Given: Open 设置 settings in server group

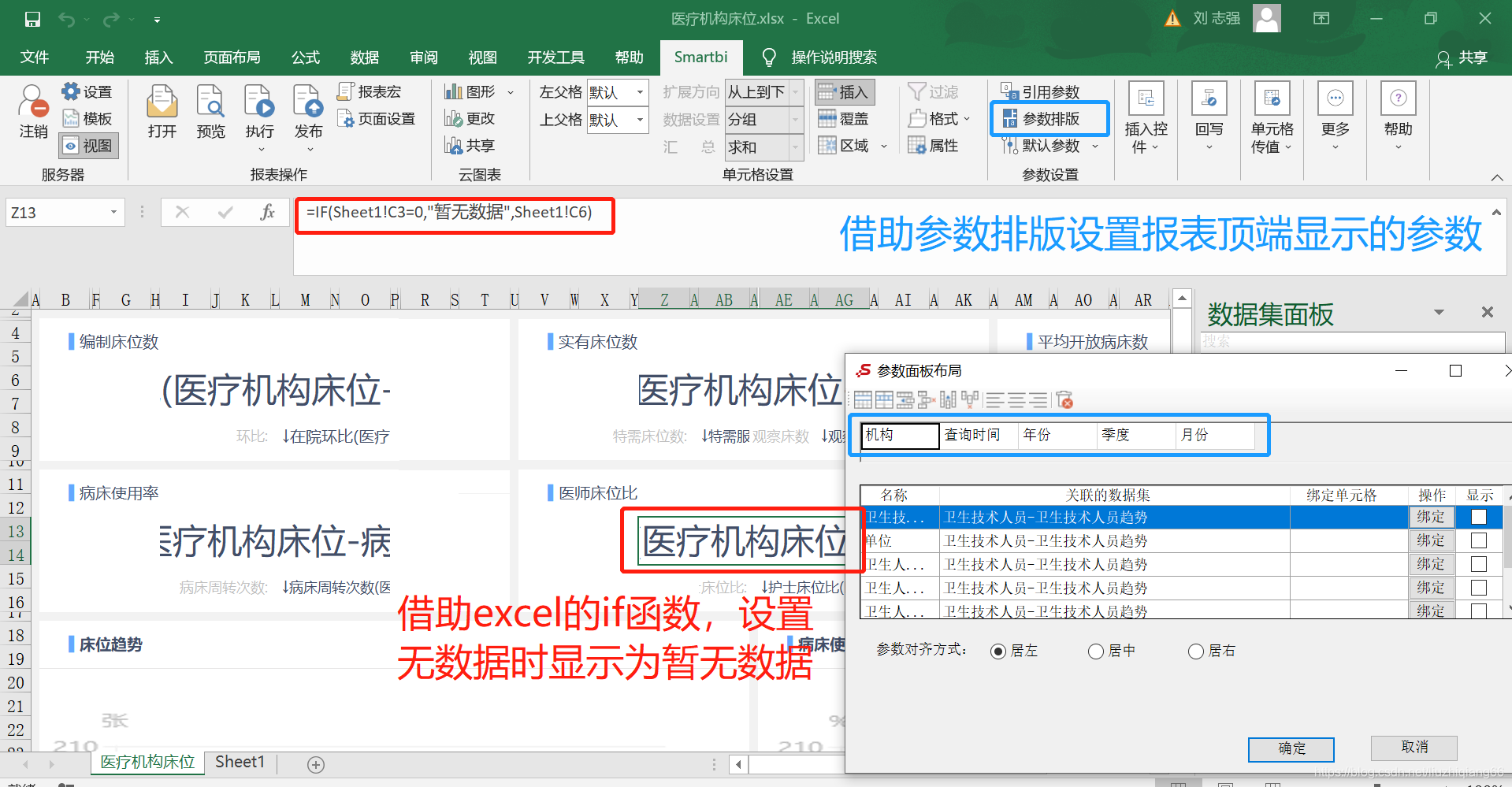Looking at the screenshot, I should tap(87, 92).
